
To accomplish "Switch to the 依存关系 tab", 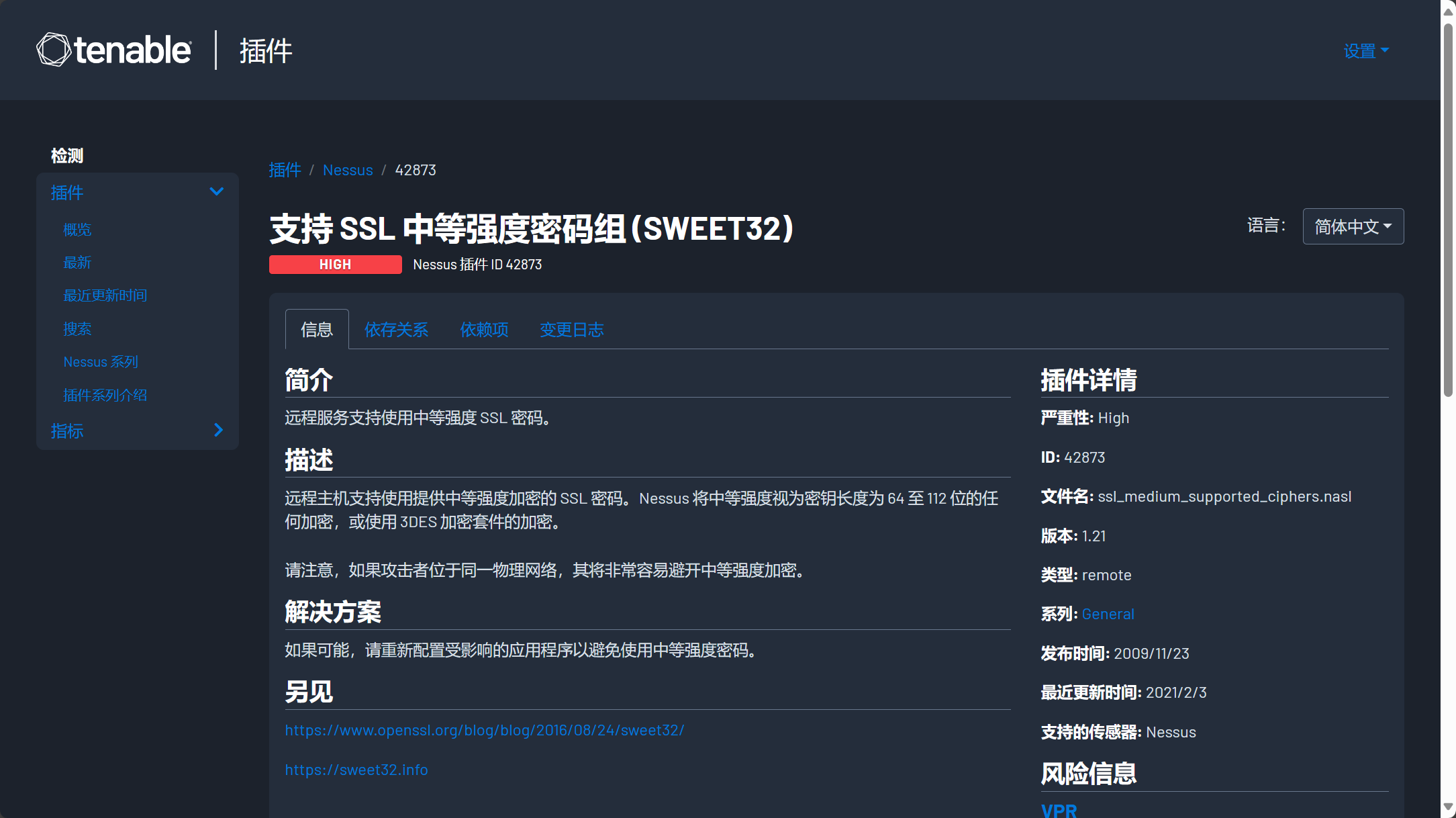I will [x=396, y=330].
